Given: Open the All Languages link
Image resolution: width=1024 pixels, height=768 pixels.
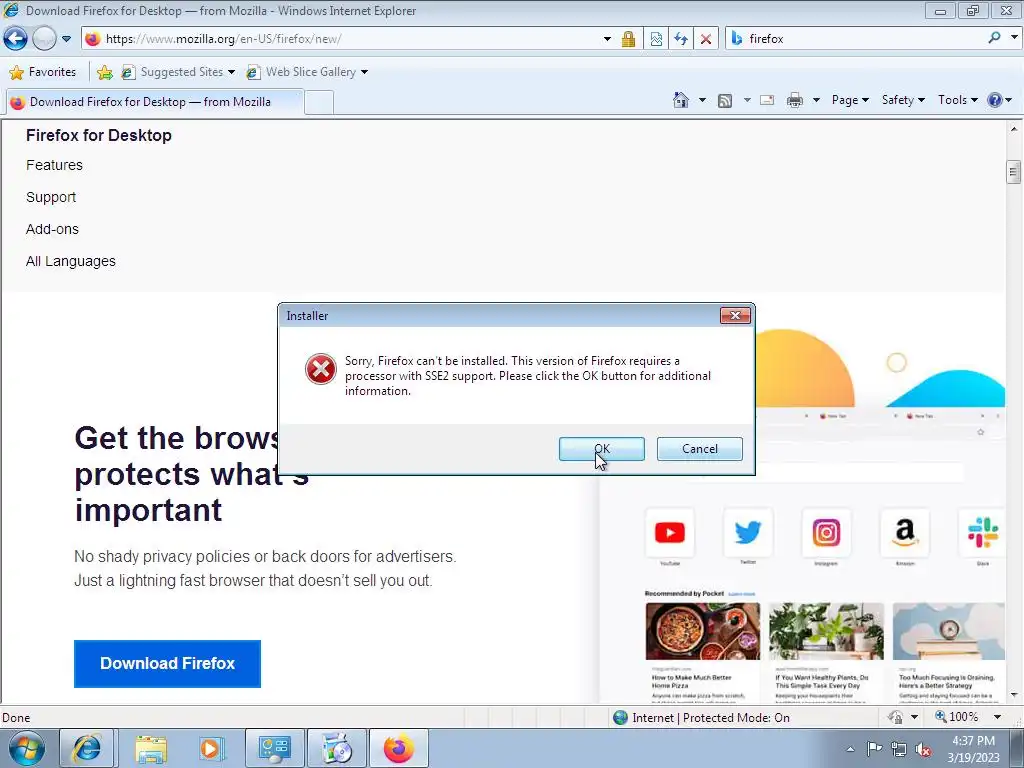Looking at the screenshot, I should point(71,261).
